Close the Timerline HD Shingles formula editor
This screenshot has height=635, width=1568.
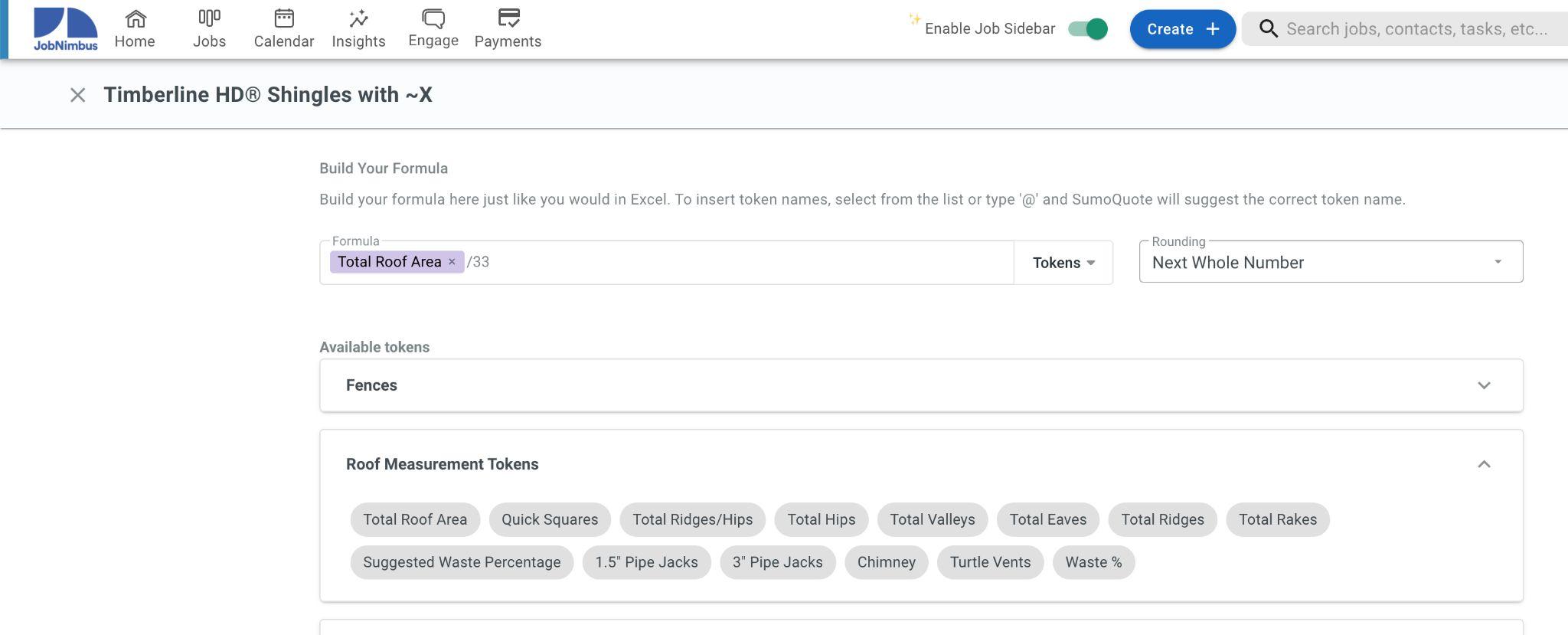tap(77, 95)
